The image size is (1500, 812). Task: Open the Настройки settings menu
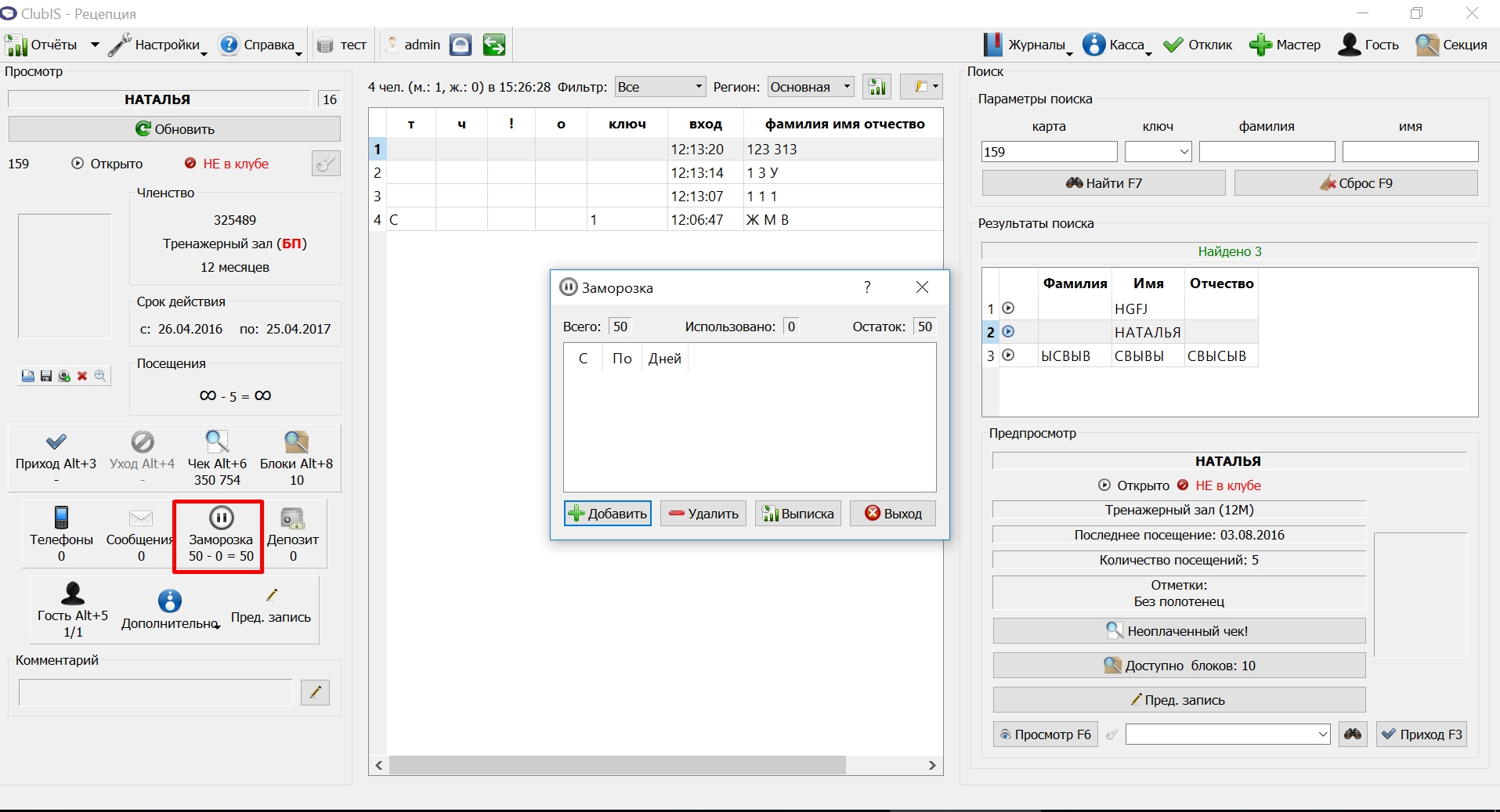click(x=157, y=45)
